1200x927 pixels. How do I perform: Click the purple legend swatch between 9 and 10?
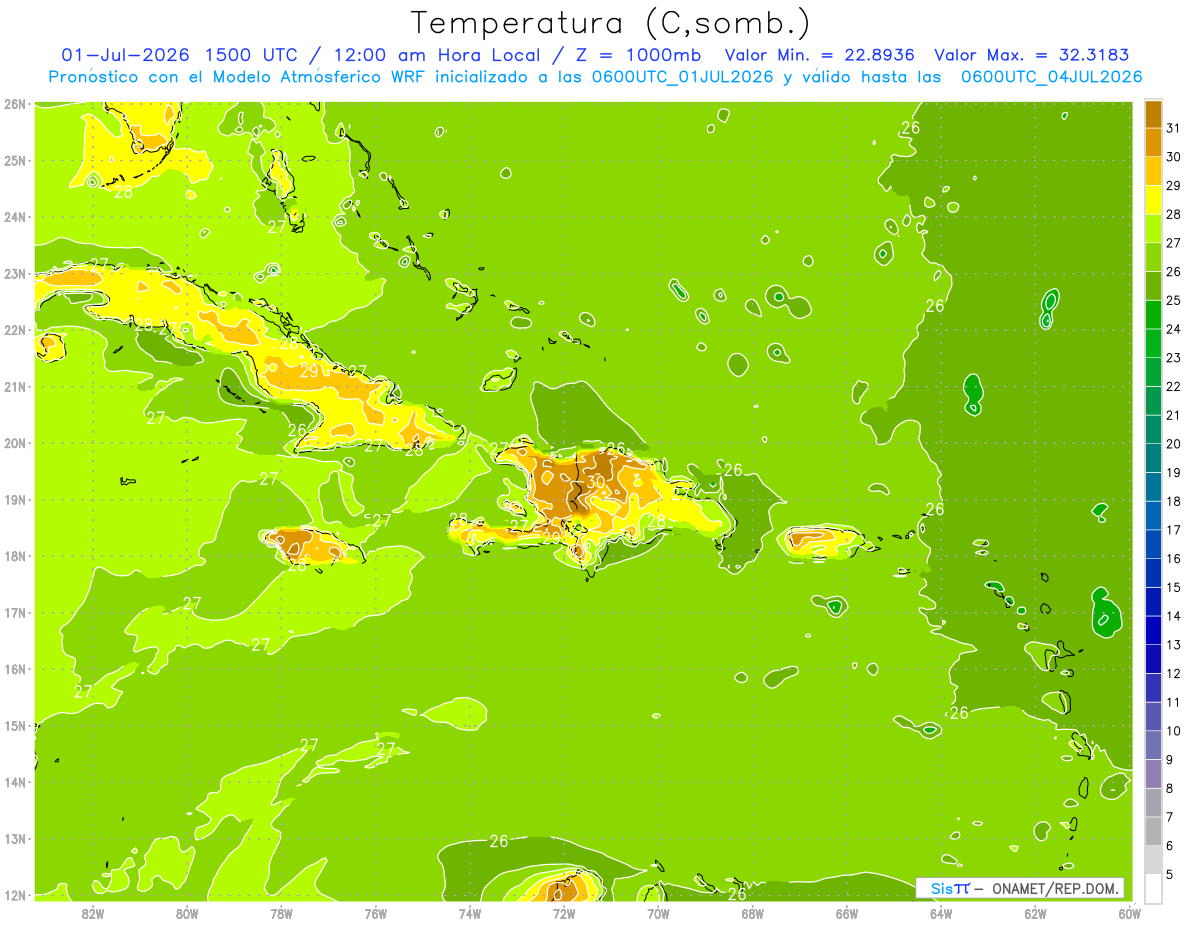[x=1153, y=745]
